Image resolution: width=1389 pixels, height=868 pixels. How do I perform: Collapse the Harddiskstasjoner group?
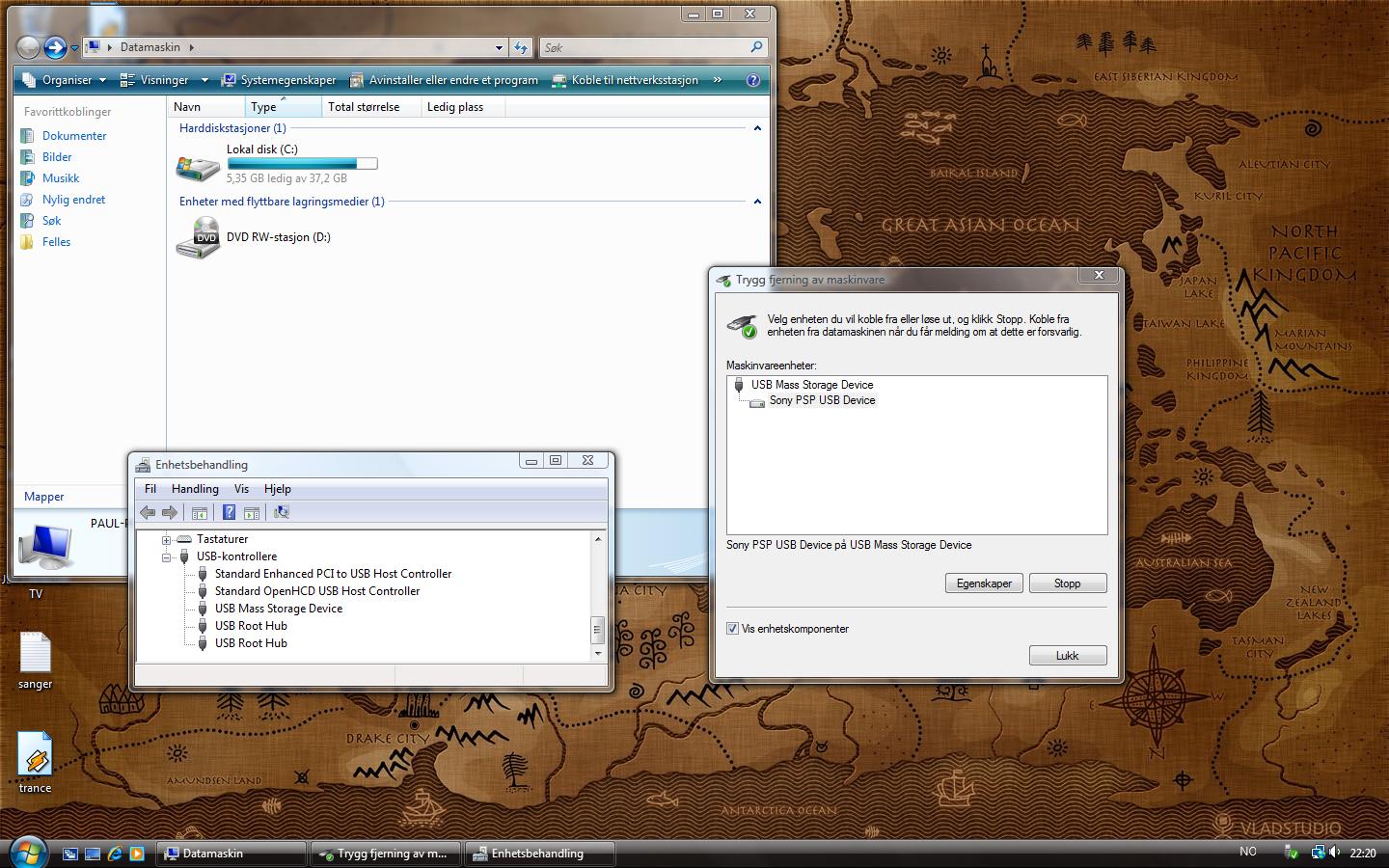click(757, 128)
